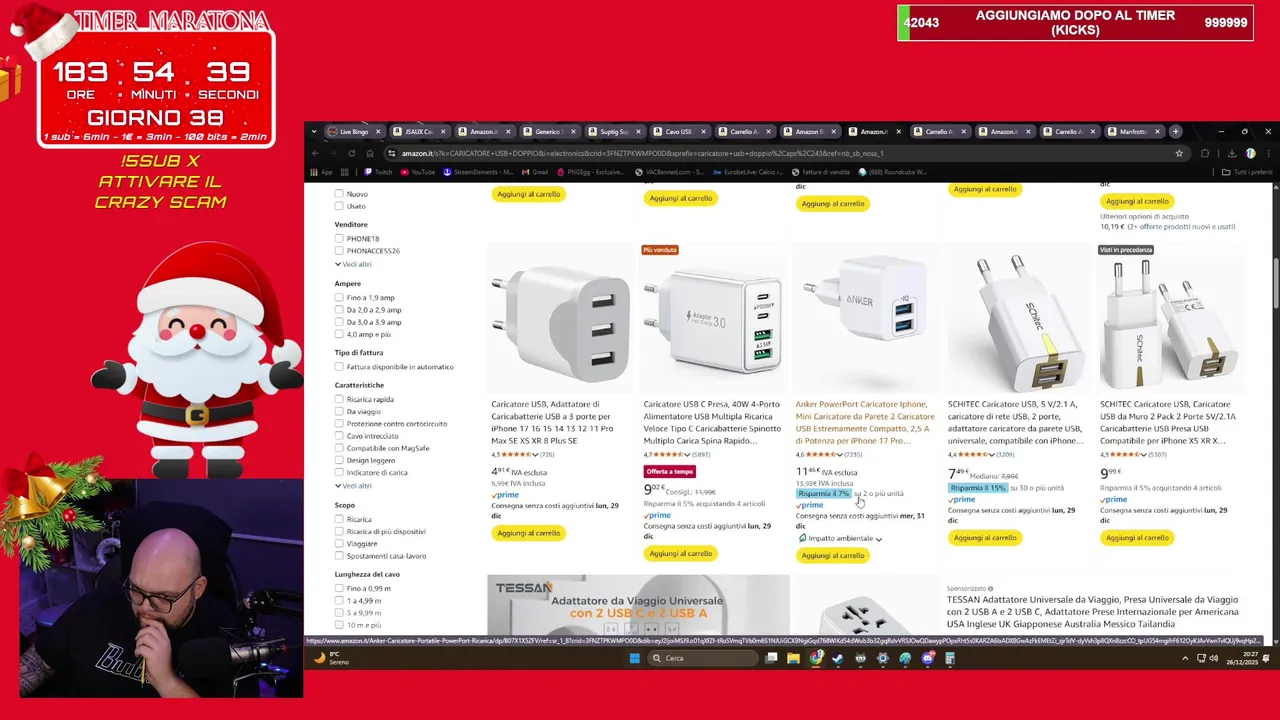The image size is (1280, 720).
Task: Check the 1 a 4,99 m cable length
Action: [339, 601]
